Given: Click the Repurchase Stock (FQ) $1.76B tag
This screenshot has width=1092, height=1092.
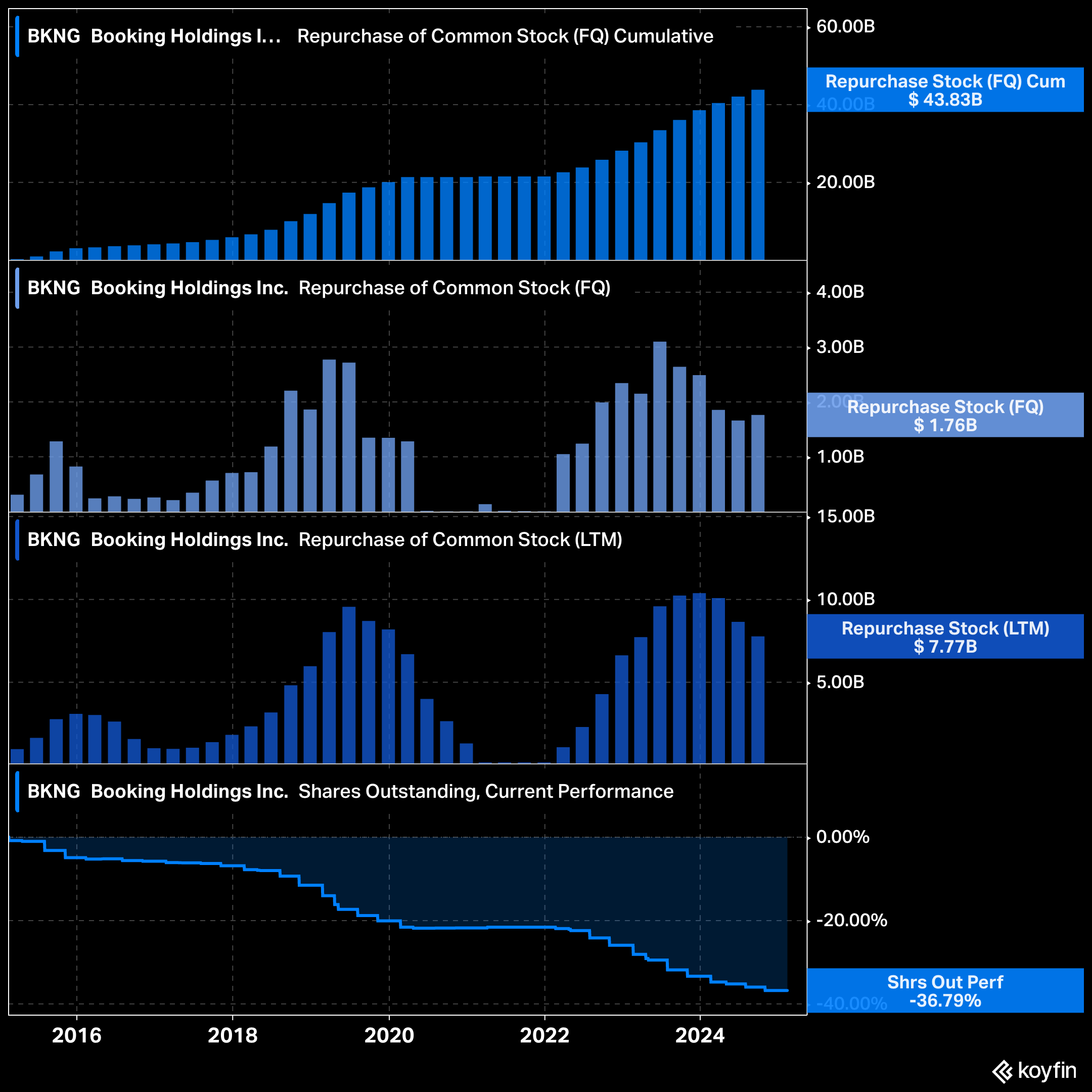Looking at the screenshot, I should (944, 416).
